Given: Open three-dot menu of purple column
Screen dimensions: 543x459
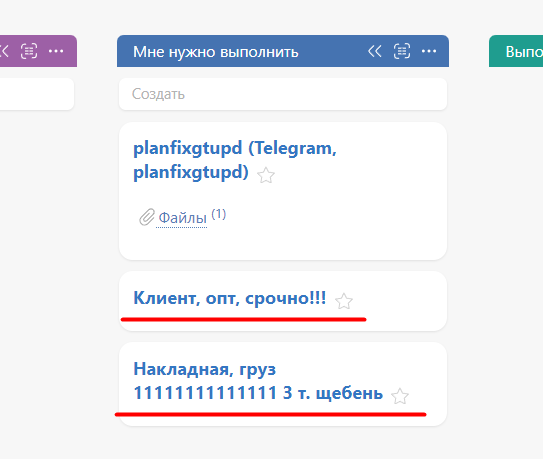Looking at the screenshot, I should [x=56, y=51].
